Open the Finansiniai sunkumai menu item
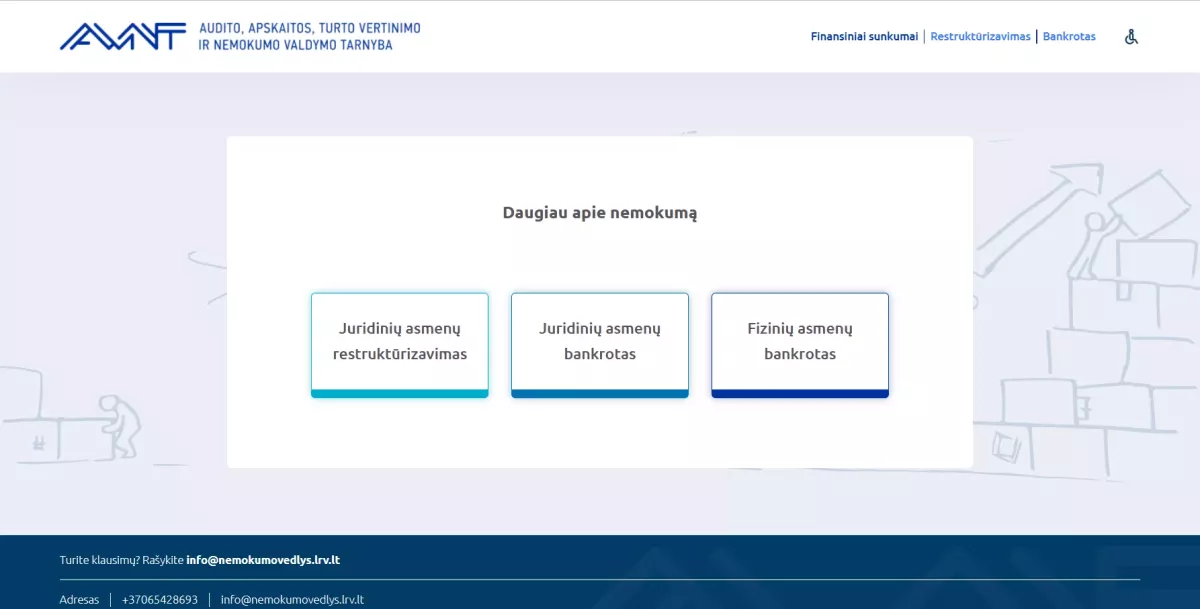Viewport: 1200px width, 609px height. [864, 36]
